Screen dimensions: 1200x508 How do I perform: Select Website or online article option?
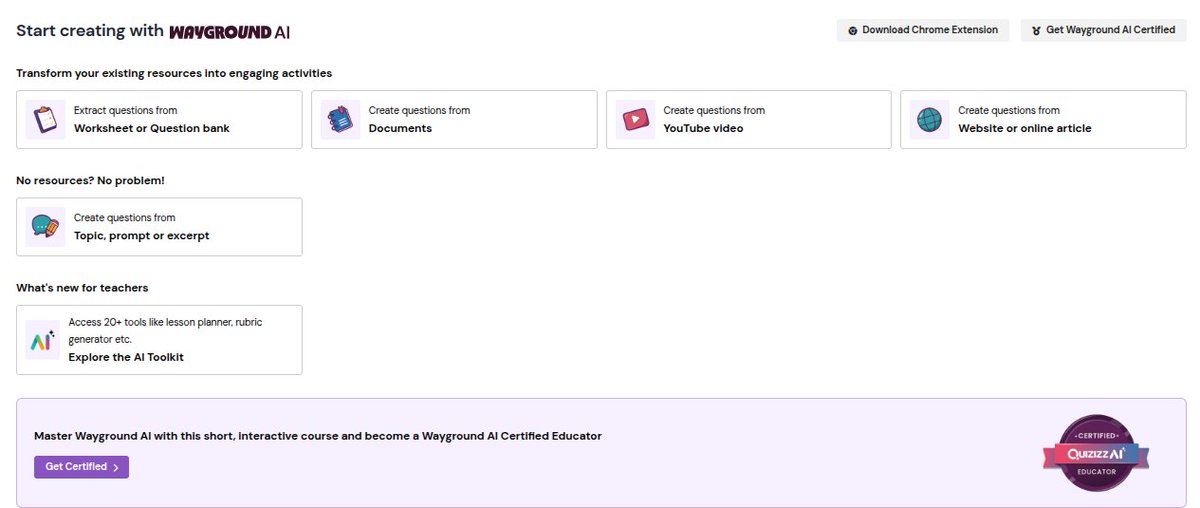(x=1043, y=120)
